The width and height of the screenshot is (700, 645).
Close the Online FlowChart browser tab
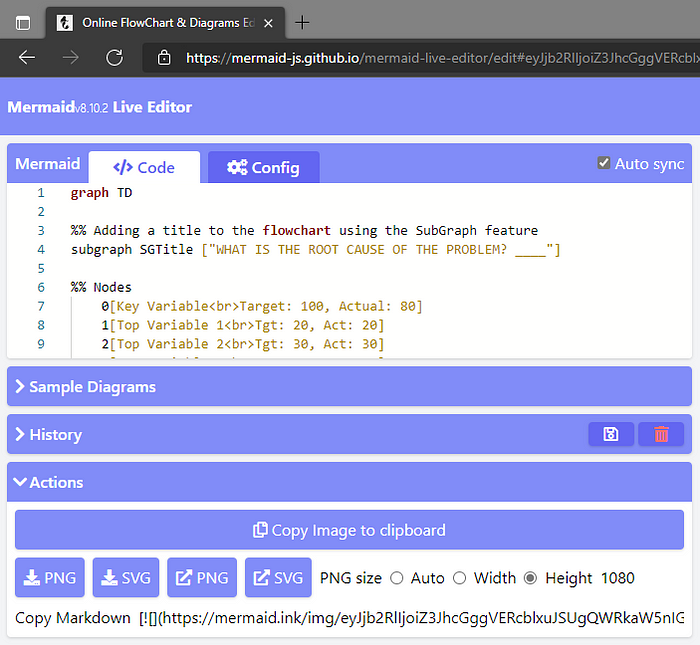[x=268, y=22]
